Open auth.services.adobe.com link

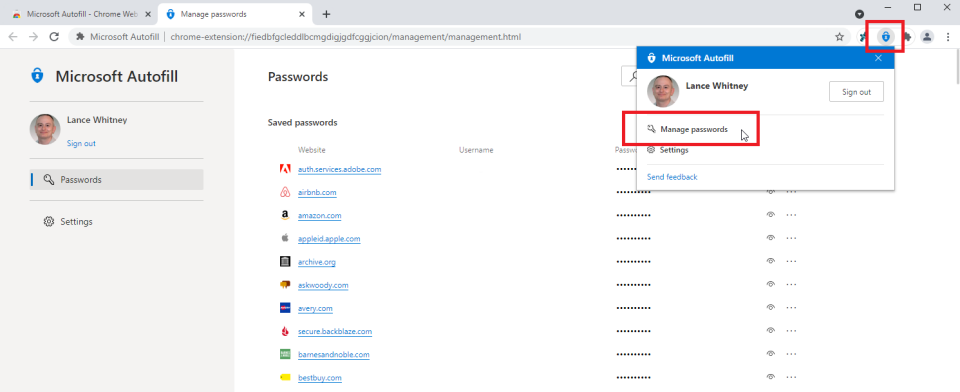click(340, 169)
